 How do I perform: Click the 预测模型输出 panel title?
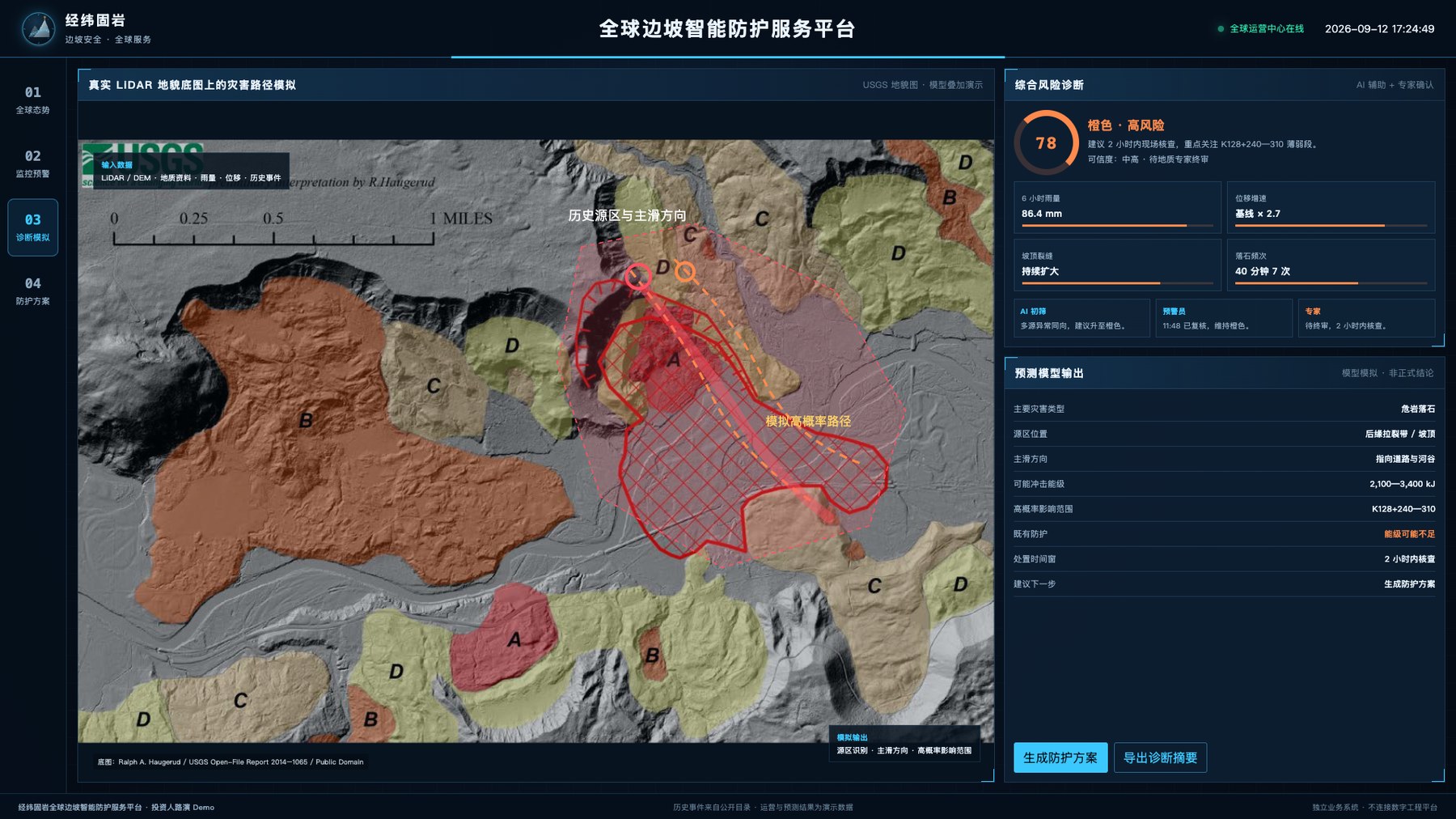tap(1049, 373)
